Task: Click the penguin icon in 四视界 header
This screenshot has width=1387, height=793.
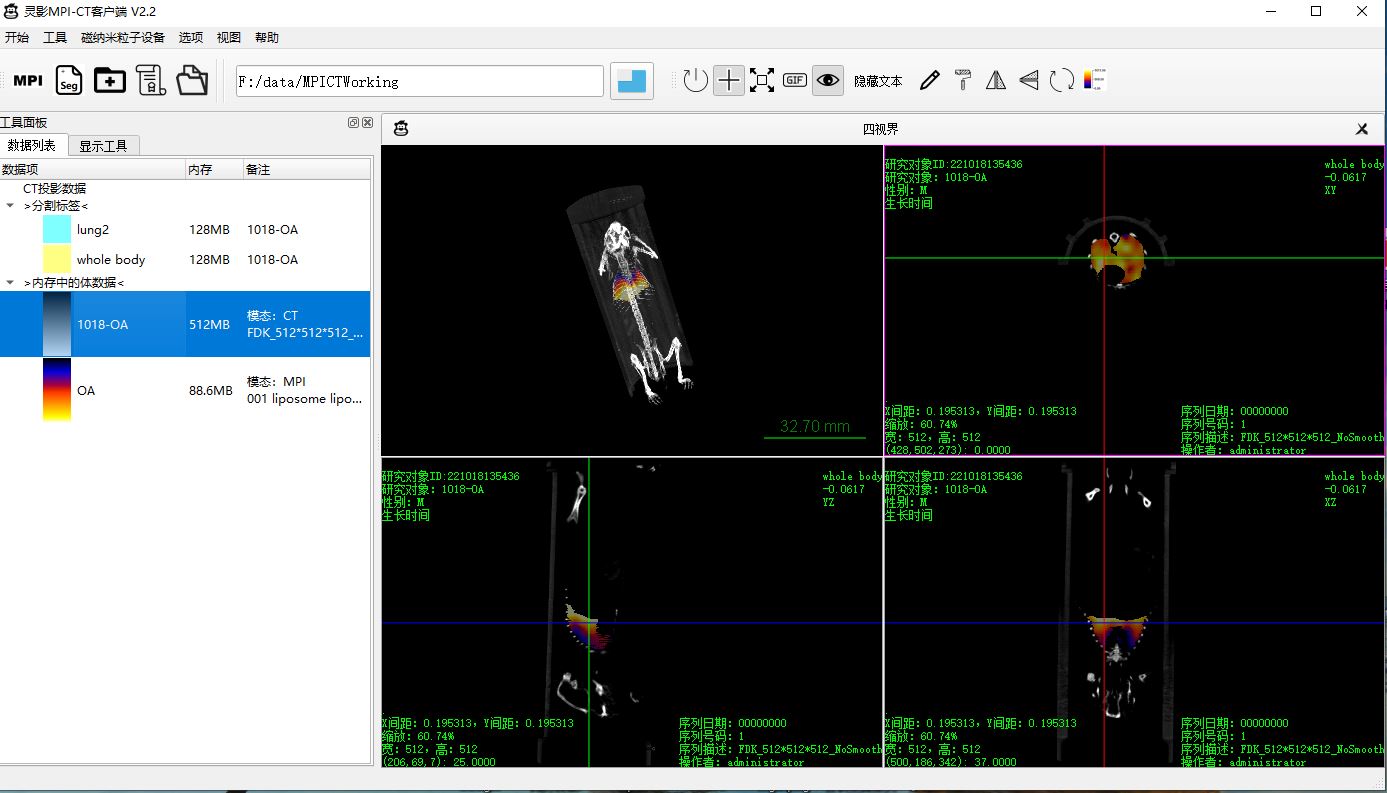Action: [x=401, y=129]
